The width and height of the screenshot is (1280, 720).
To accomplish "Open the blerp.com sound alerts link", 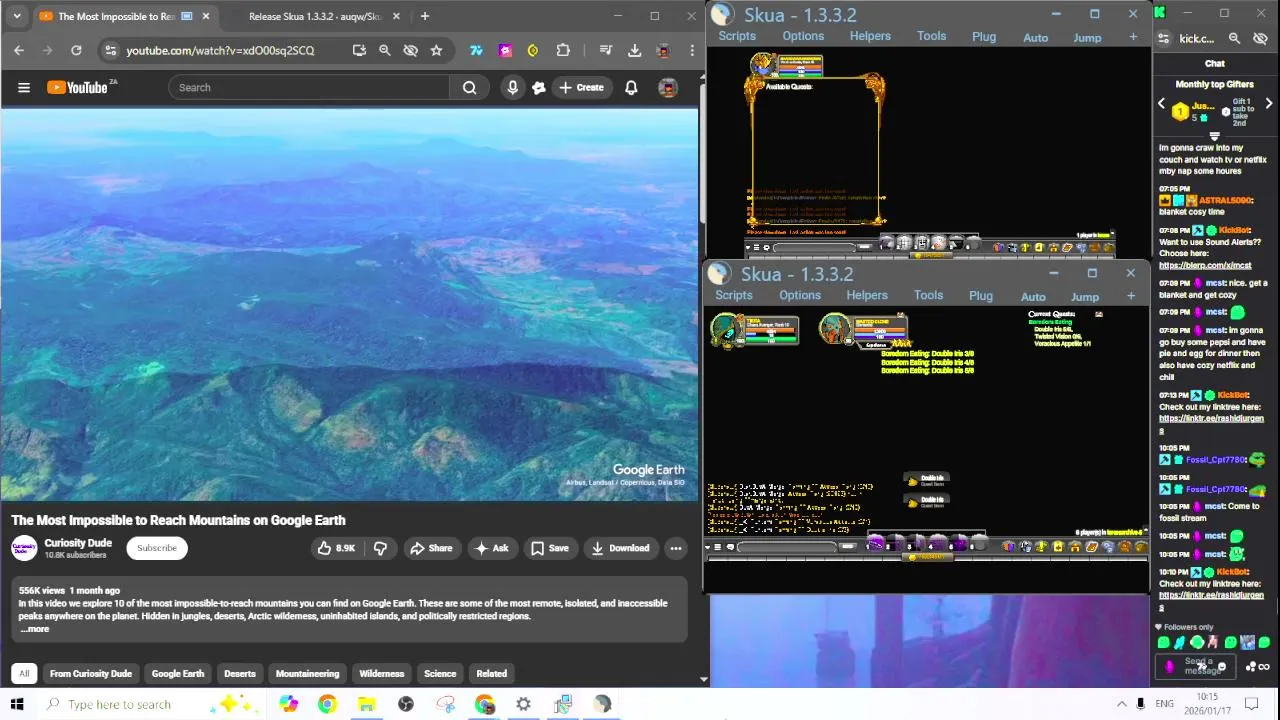I will (x=1205, y=265).
